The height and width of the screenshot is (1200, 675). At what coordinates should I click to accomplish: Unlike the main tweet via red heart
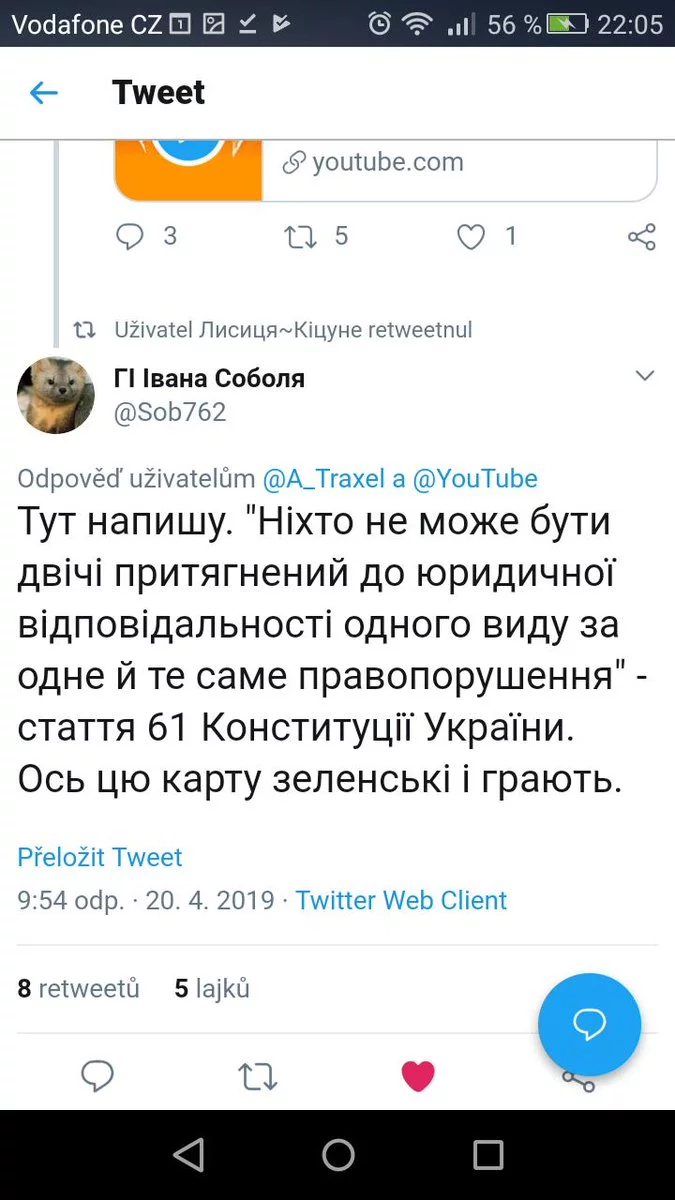click(x=418, y=1076)
